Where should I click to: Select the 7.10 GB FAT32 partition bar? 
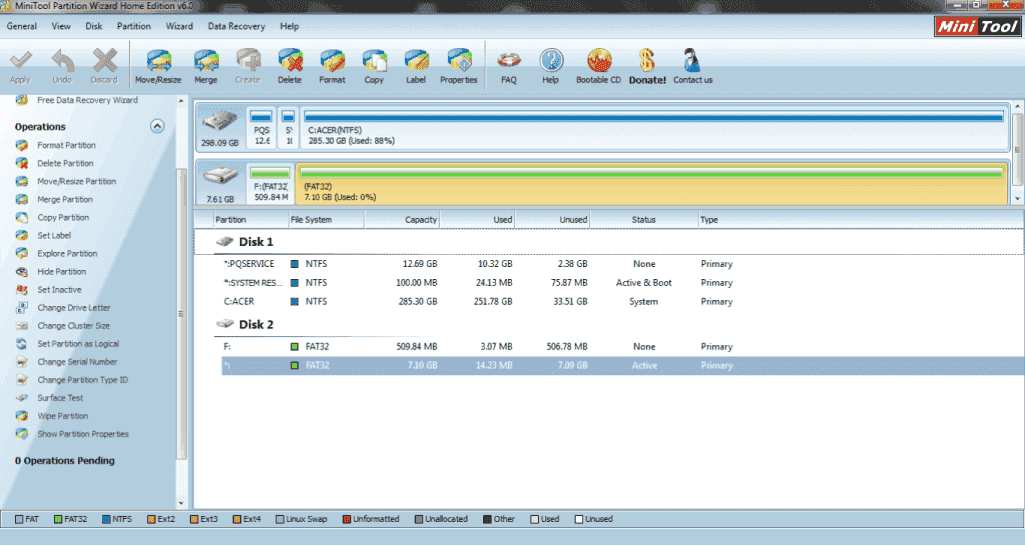(x=652, y=184)
